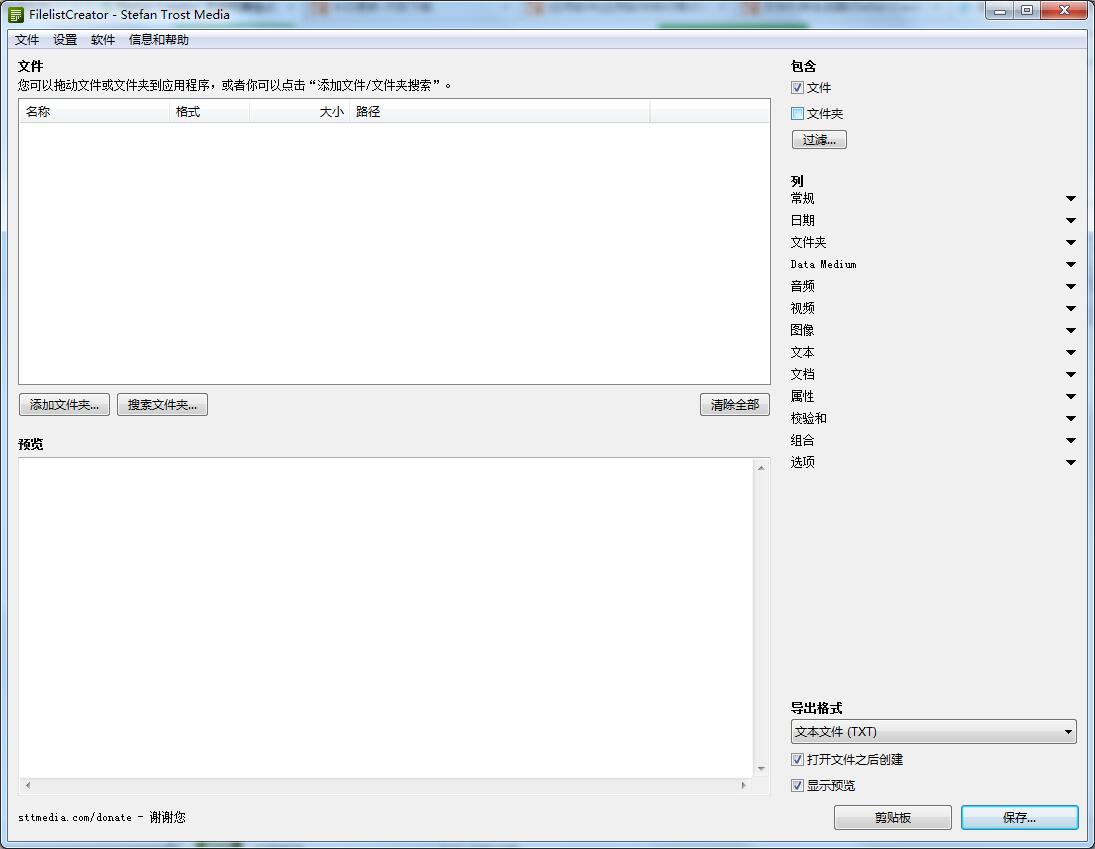
Task: Uncheck the 文件 checkbox under 包含
Action: [x=797, y=87]
